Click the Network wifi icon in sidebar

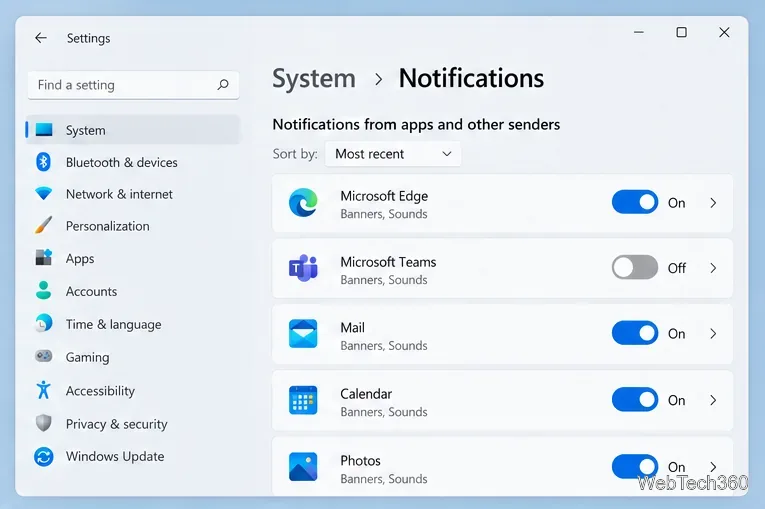pyautogui.click(x=43, y=193)
